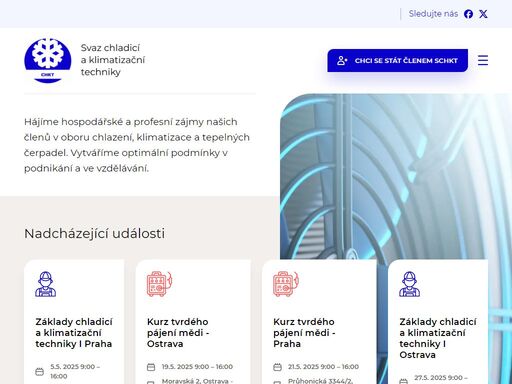Click the calendar icon beside 5.5. 2025 date
The height and width of the screenshot is (384, 512).
coord(39,371)
